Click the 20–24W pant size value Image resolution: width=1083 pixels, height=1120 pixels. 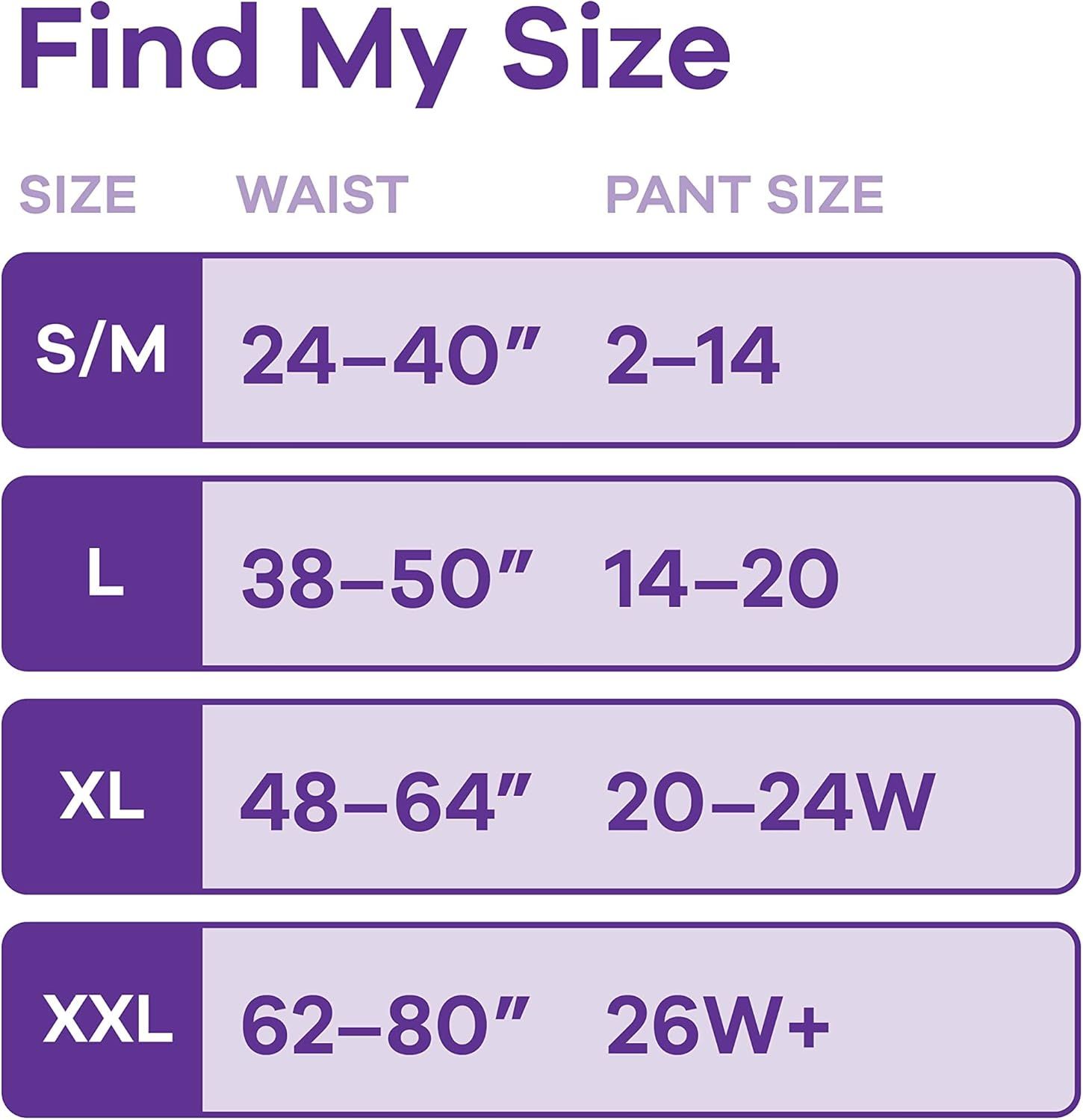click(x=771, y=803)
